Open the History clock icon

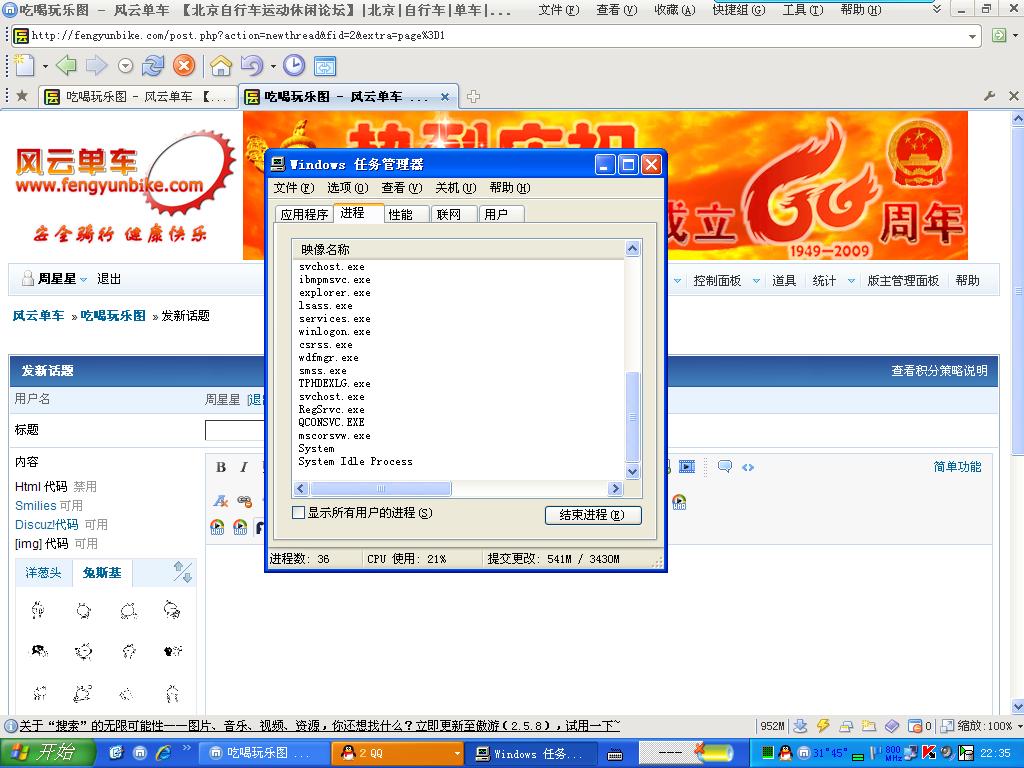tap(294, 66)
